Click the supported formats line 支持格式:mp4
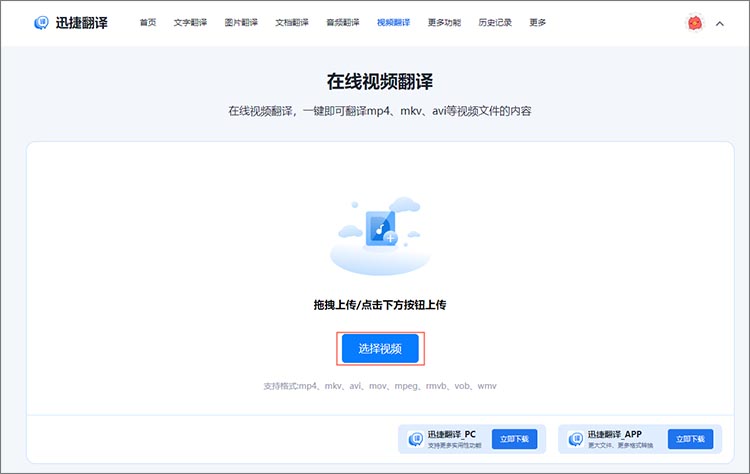750x474 pixels. click(x=380, y=386)
